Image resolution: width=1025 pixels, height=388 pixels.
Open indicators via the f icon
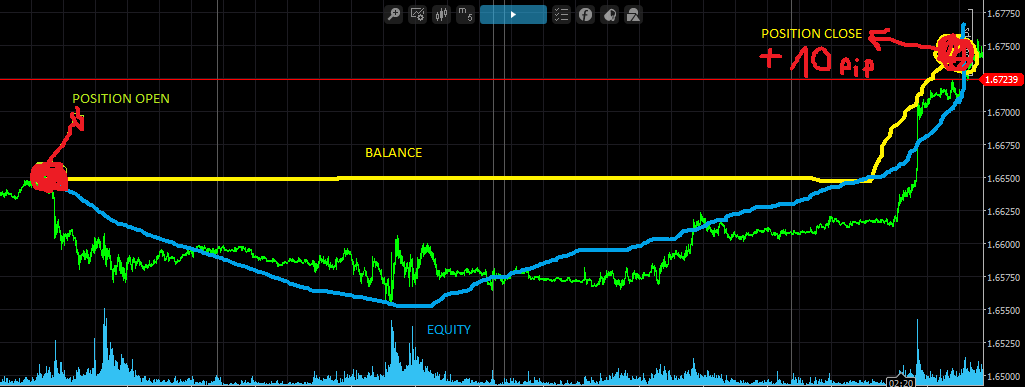585,14
